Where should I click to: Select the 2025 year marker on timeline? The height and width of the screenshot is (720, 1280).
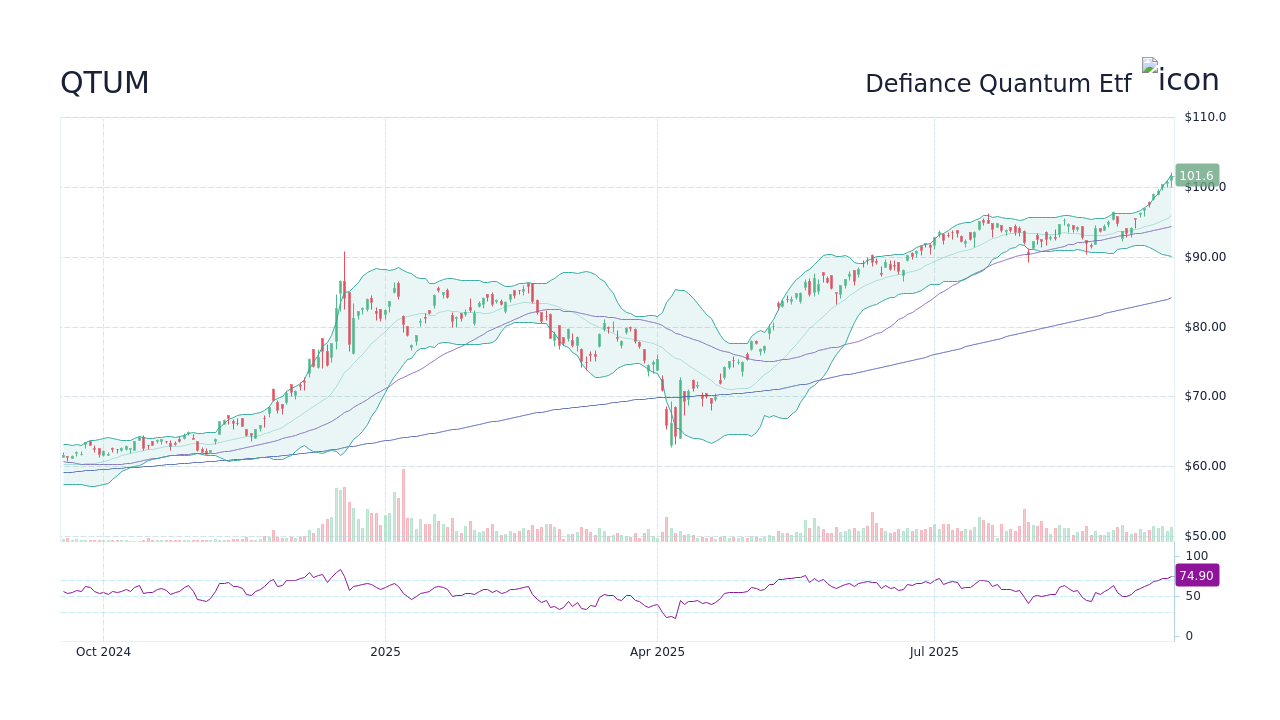[384, 651]
